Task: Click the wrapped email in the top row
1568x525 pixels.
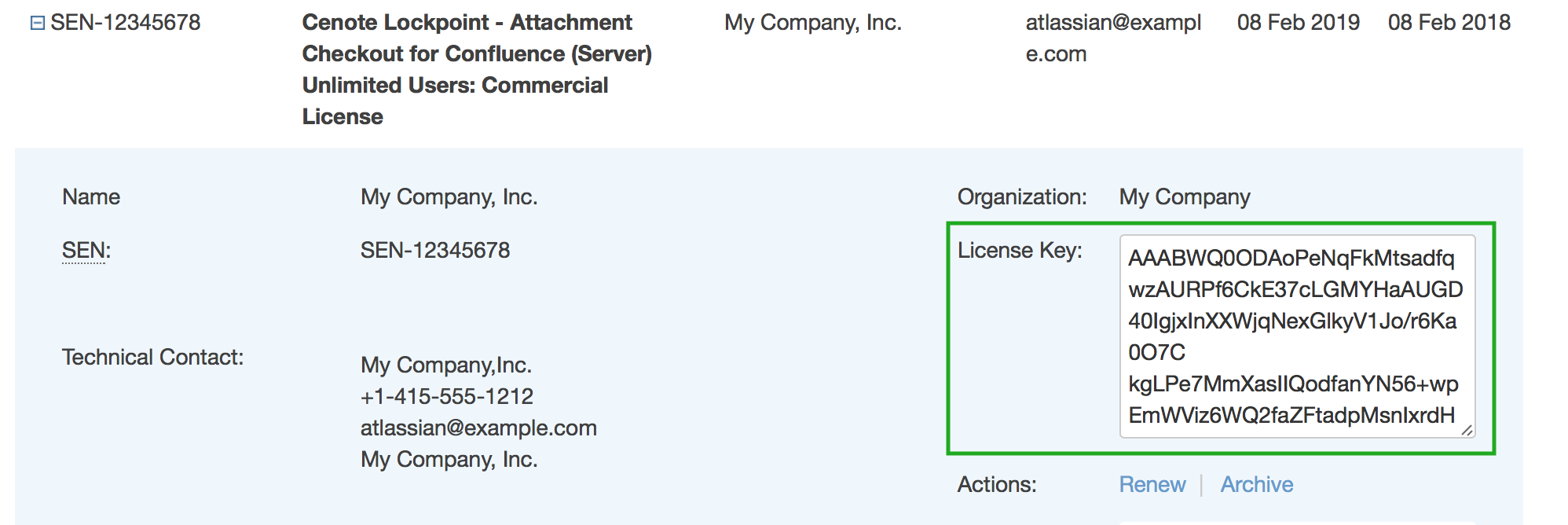Action: (1112, 38)
